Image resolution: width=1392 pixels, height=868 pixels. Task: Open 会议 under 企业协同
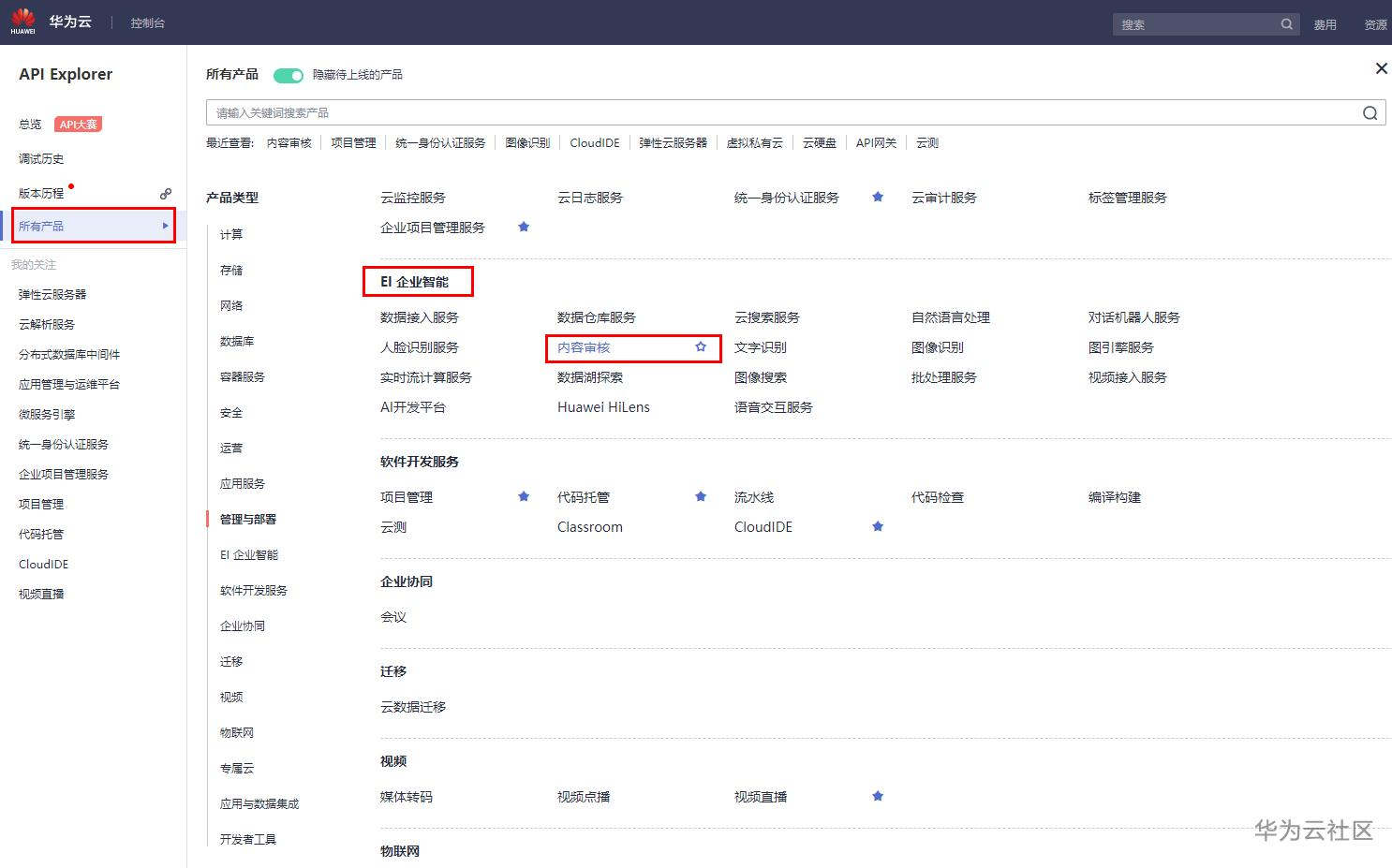click(393, 617)
